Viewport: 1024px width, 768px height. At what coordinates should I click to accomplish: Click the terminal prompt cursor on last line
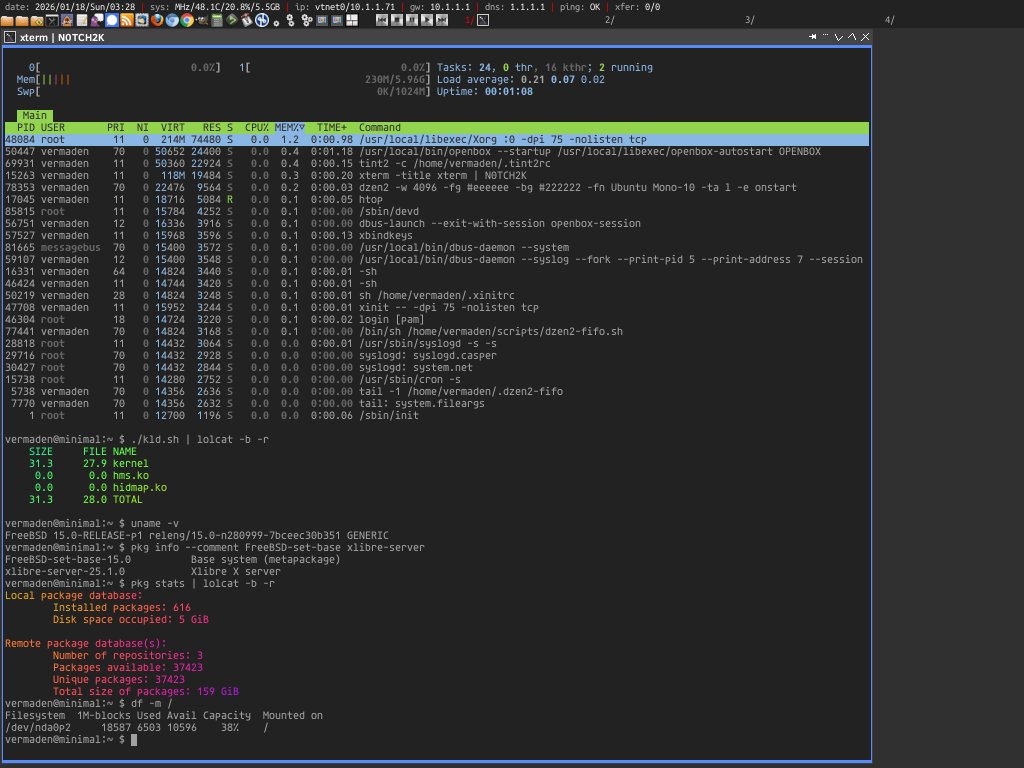click(x=134, y=740)
